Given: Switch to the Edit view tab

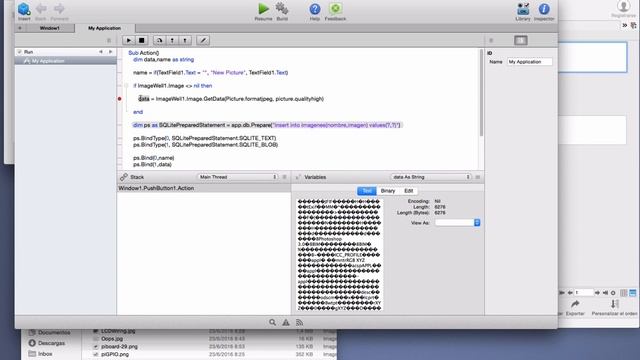Looking at the screenshot, I should [409, 191].
